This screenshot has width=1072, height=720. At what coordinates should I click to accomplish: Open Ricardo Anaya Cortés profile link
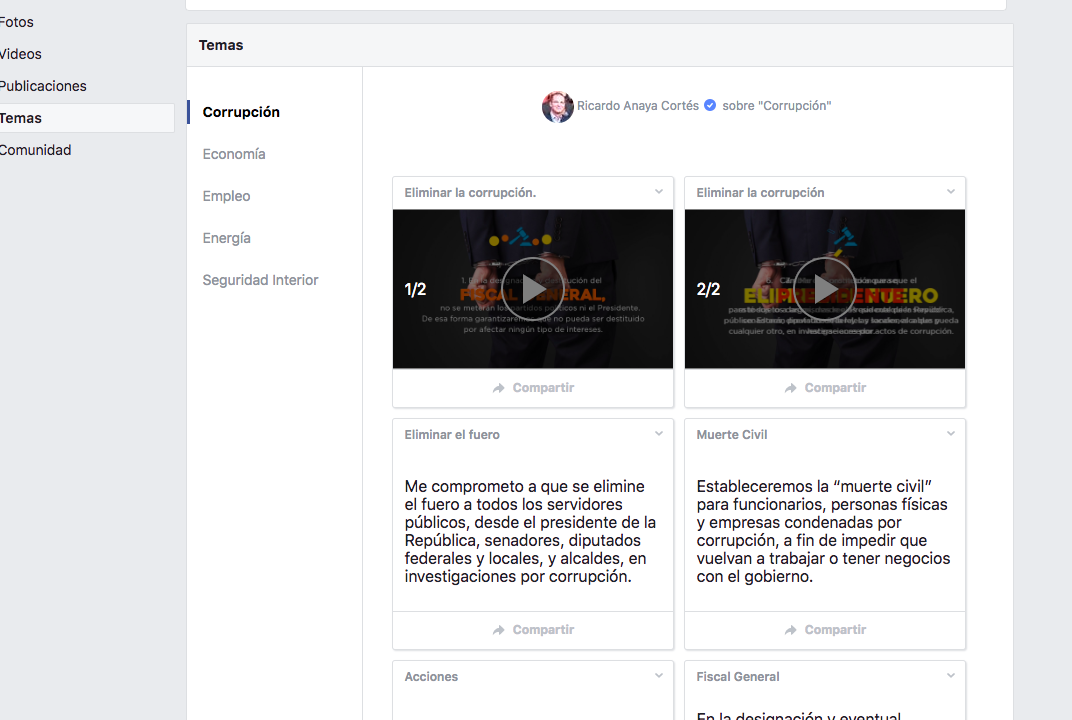point(637,104)
